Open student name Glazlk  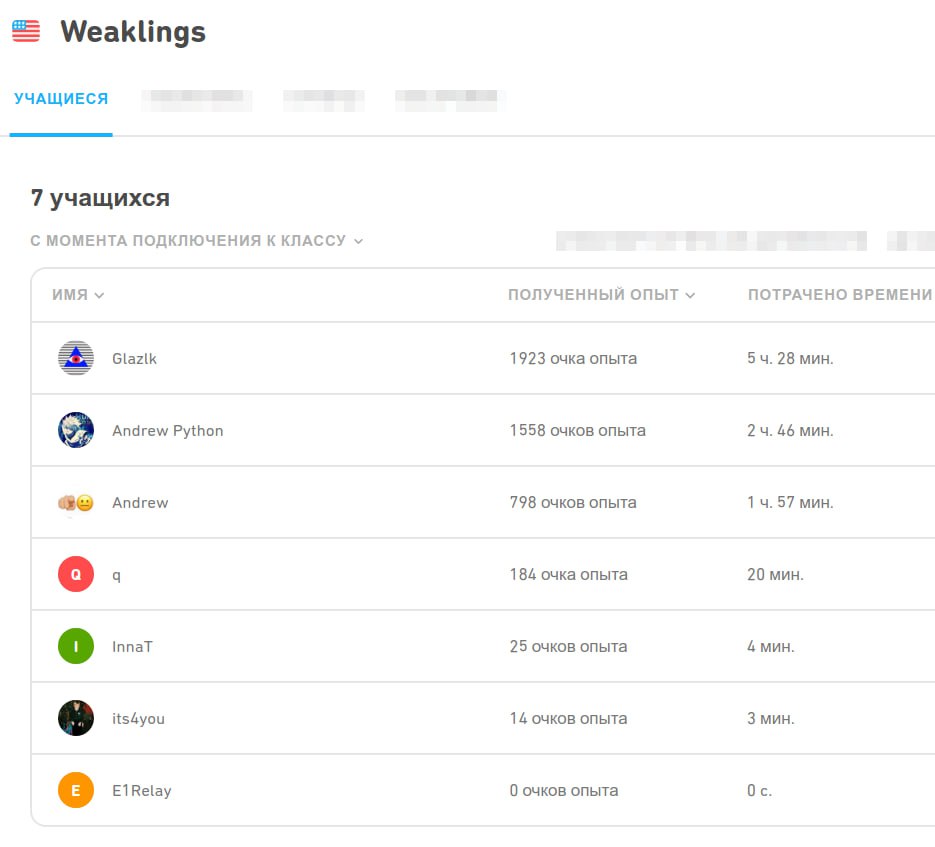tap(134, 358)
